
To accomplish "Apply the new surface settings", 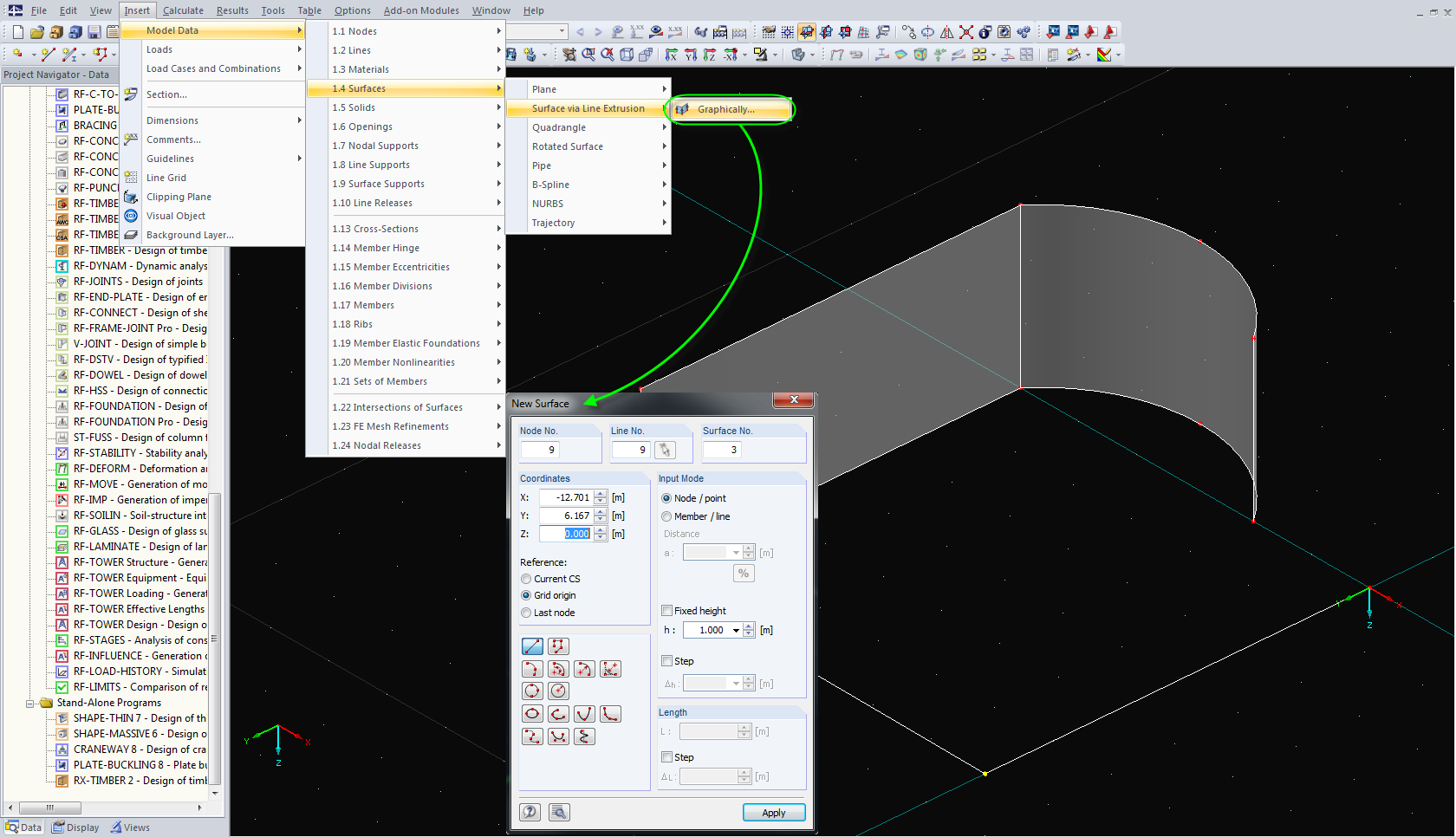I will [773, 812].
